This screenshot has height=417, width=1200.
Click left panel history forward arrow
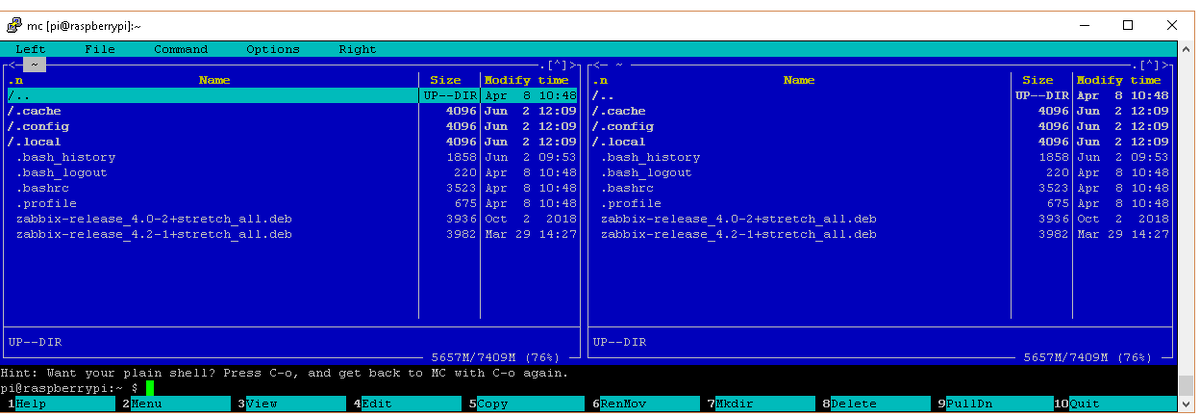(574, 65)
